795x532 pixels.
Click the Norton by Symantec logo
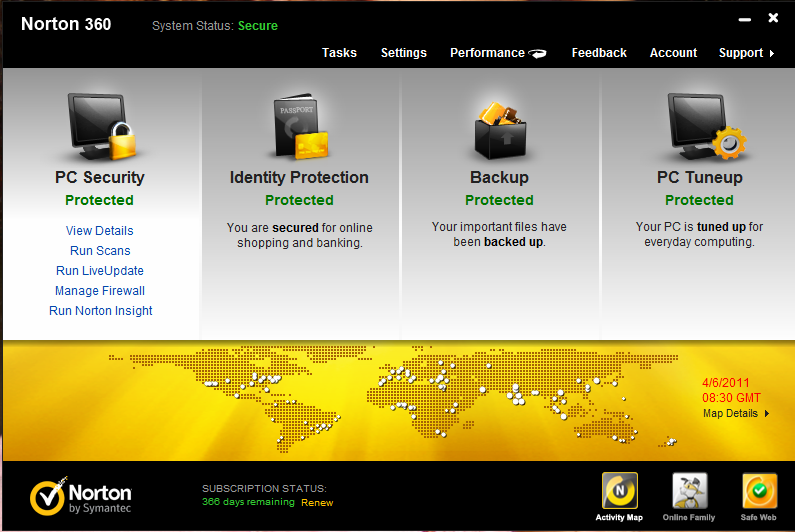click(x=81, y=496)
